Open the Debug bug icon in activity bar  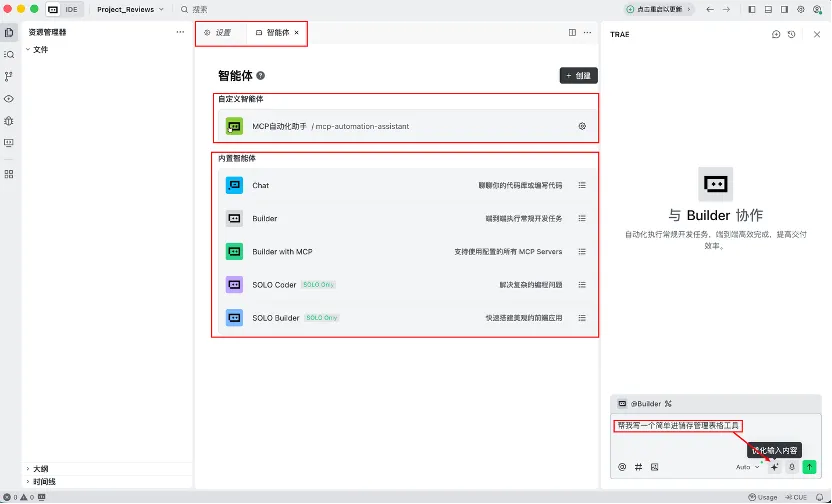pyautogui.click(x=9, y=121)
